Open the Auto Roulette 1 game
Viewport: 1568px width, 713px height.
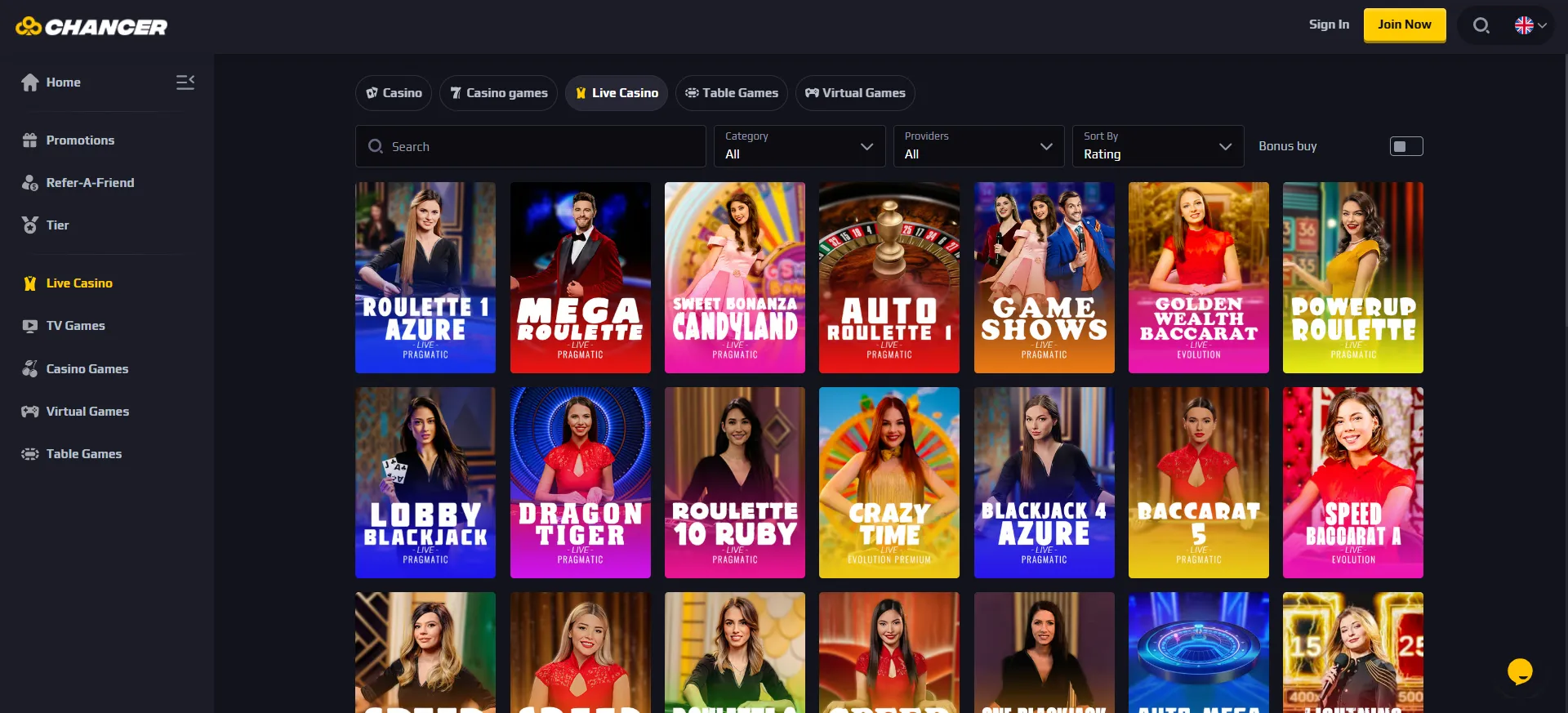(x=889, y=278)
